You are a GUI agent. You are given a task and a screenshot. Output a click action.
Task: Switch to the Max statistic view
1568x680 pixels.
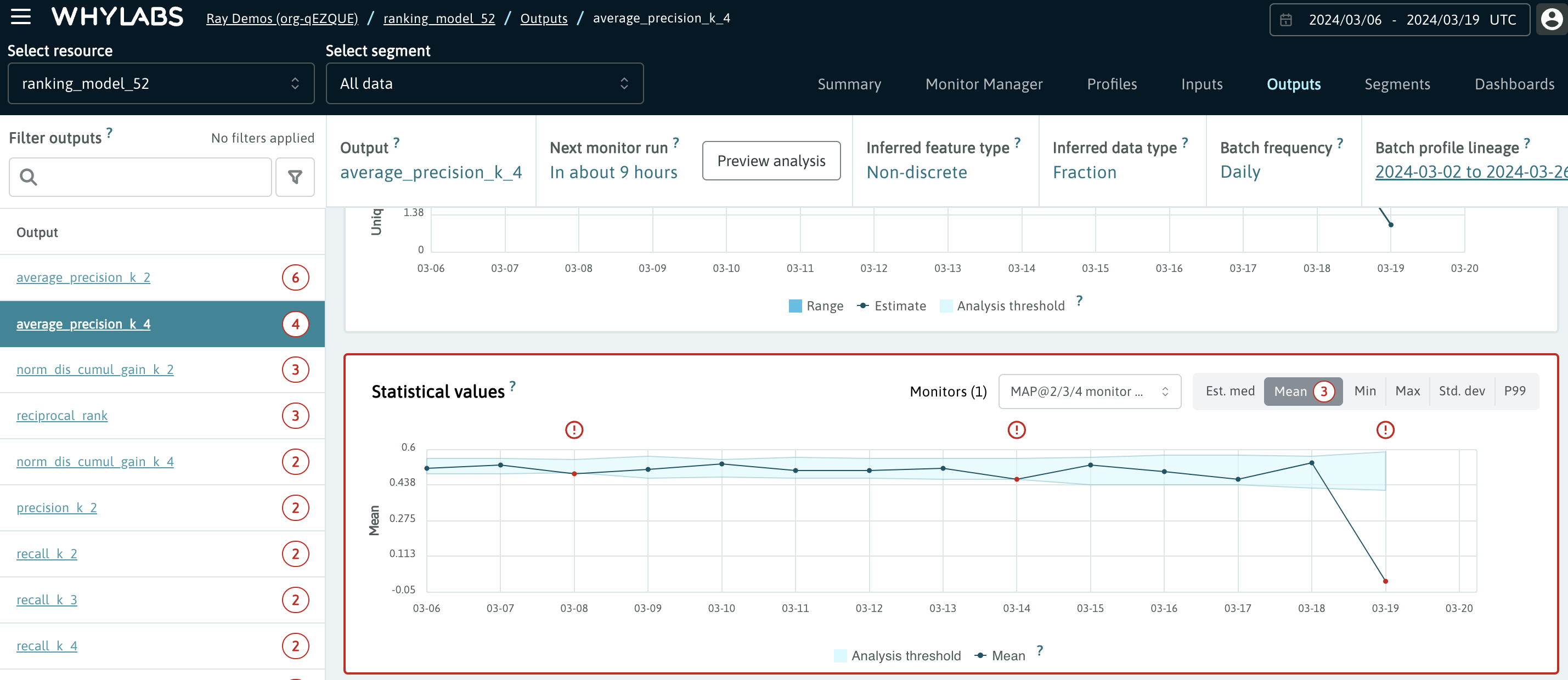[x=1408, y=391]
